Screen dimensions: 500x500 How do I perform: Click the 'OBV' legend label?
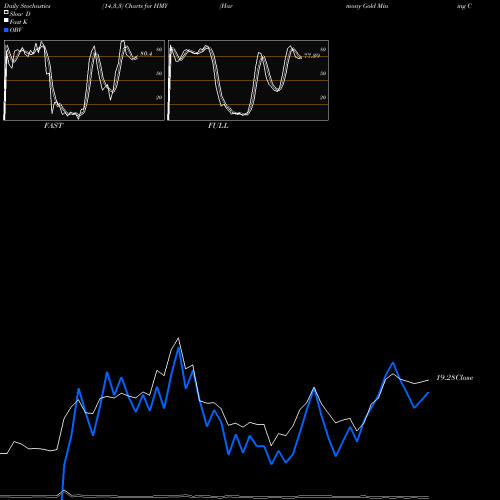tap(16, 30)
